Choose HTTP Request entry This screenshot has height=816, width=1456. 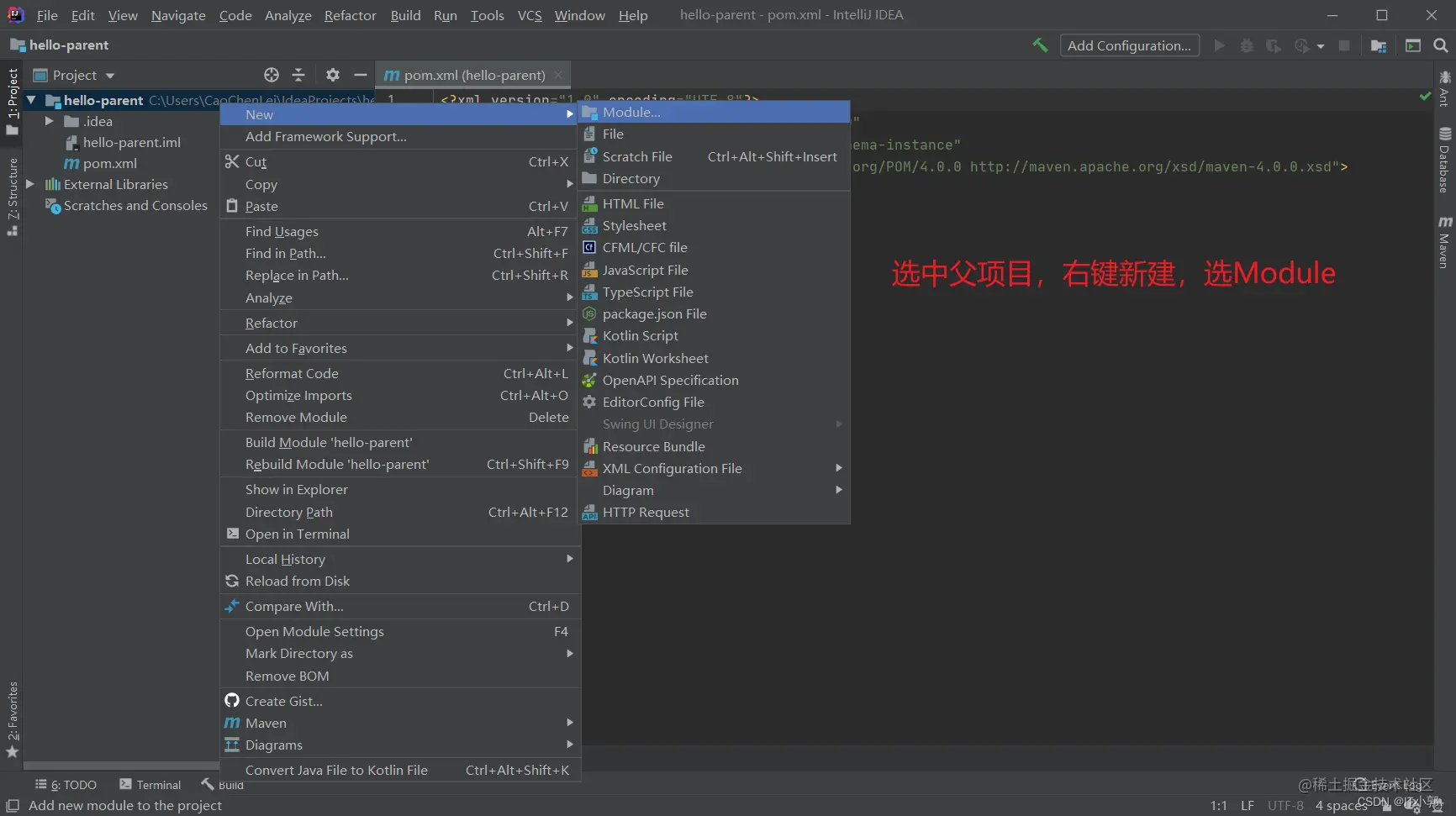coord(714,512)
